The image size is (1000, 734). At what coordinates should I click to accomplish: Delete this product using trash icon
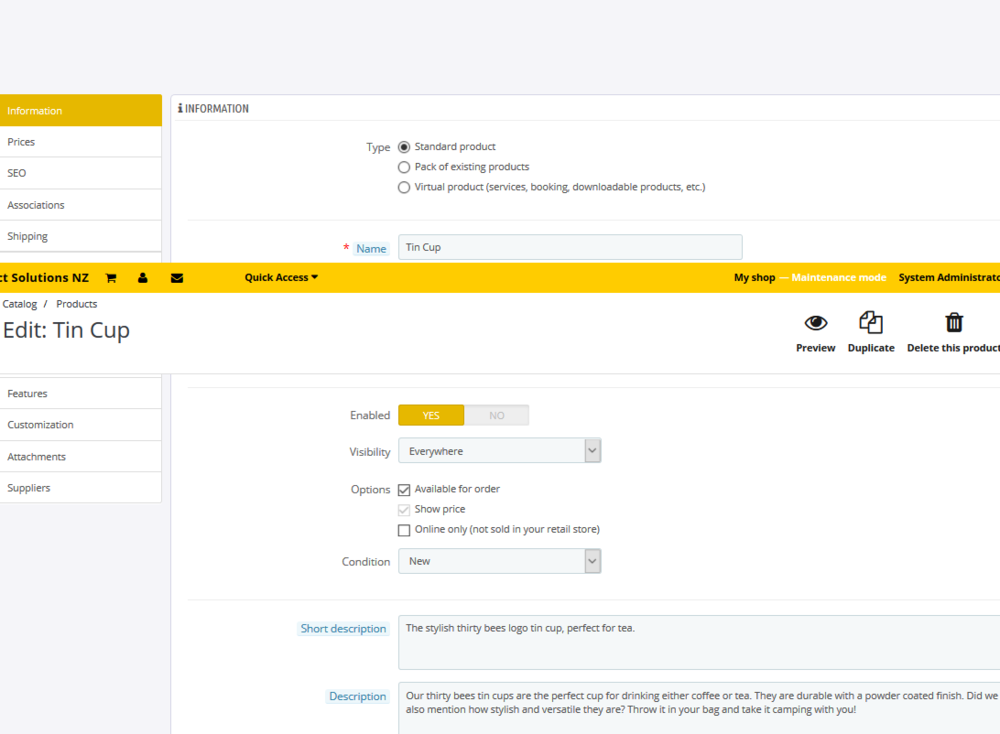pos(953,322)
